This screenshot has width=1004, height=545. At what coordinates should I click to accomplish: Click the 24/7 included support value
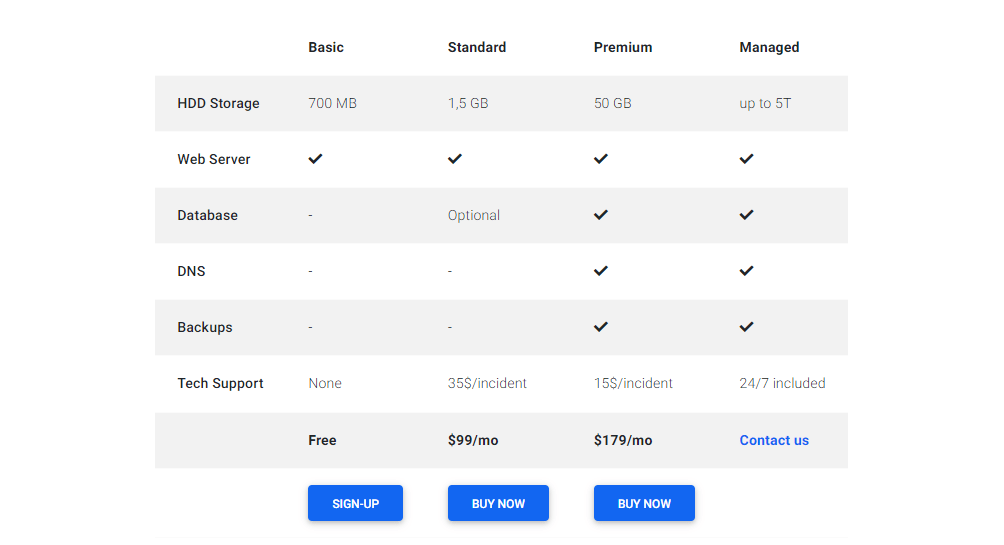click(782, 383)
